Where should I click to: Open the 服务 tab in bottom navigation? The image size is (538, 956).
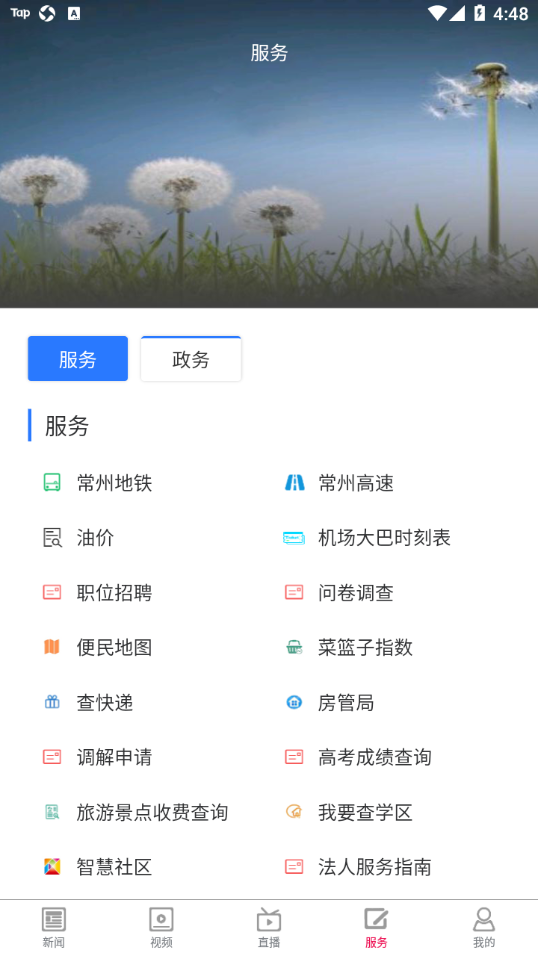click(376, 927)
